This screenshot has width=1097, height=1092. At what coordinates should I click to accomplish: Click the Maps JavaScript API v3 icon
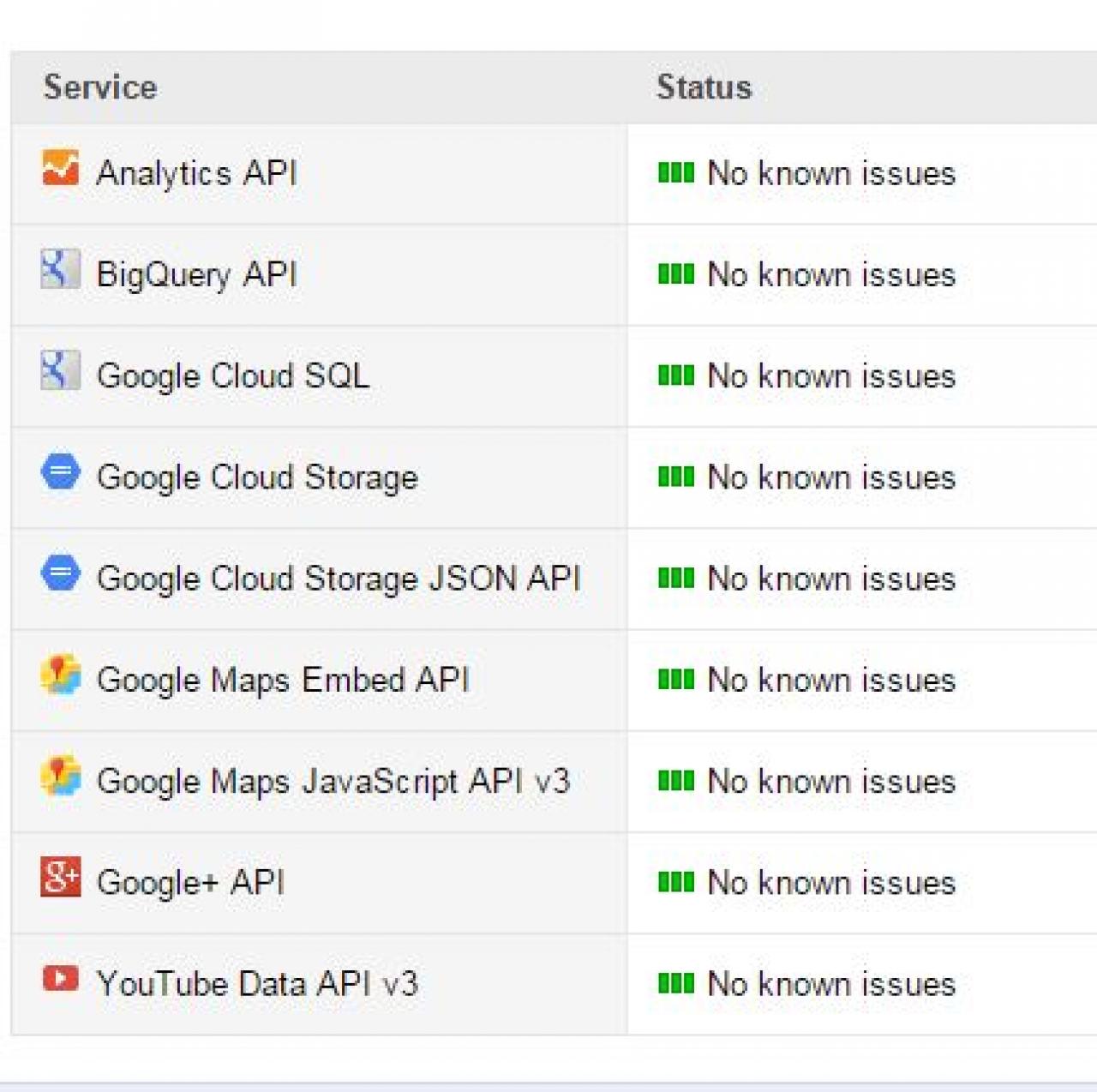[60, 777]
